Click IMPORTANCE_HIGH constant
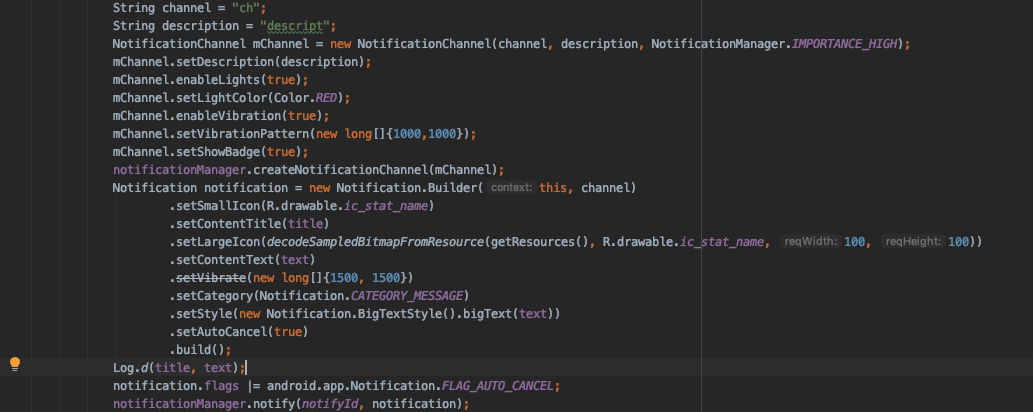This screenshot has width=1033, height=412. click(x=845, y=44)
